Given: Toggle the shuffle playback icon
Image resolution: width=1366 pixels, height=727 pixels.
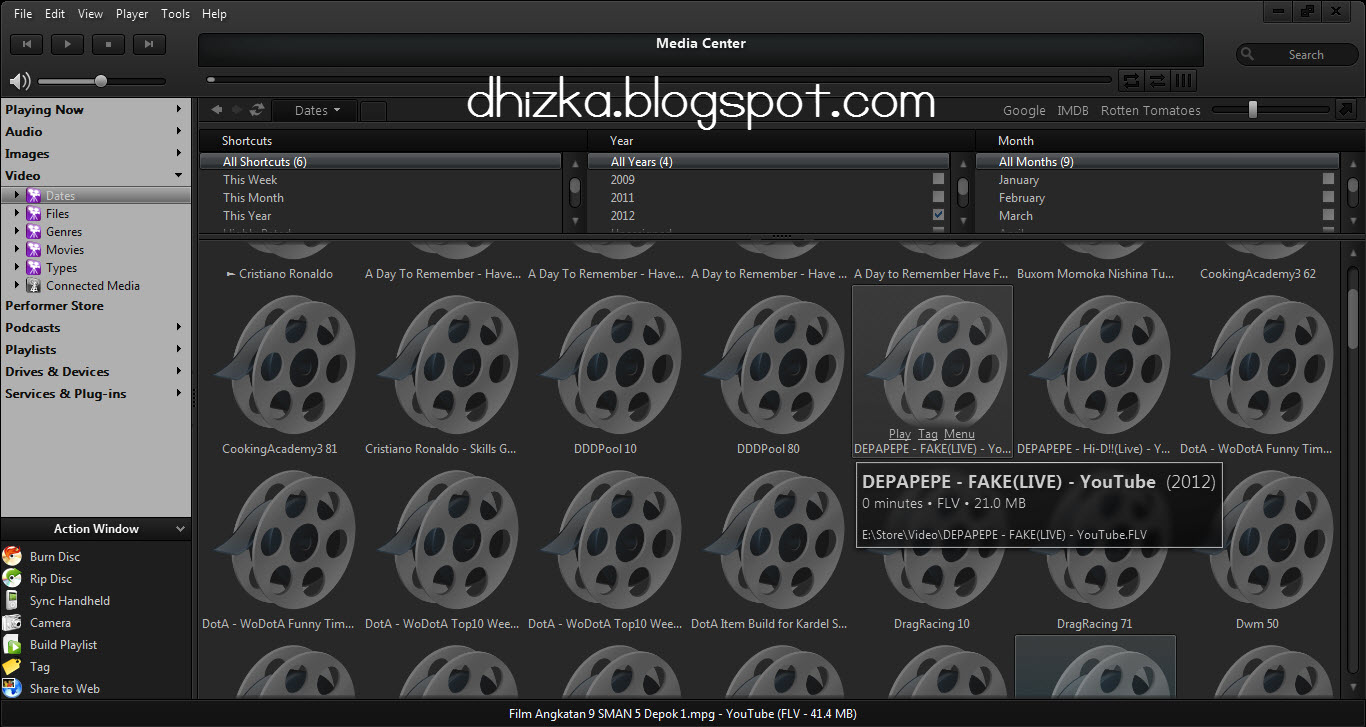Looking at the screenshot, I should click(x=1157, y=80).
